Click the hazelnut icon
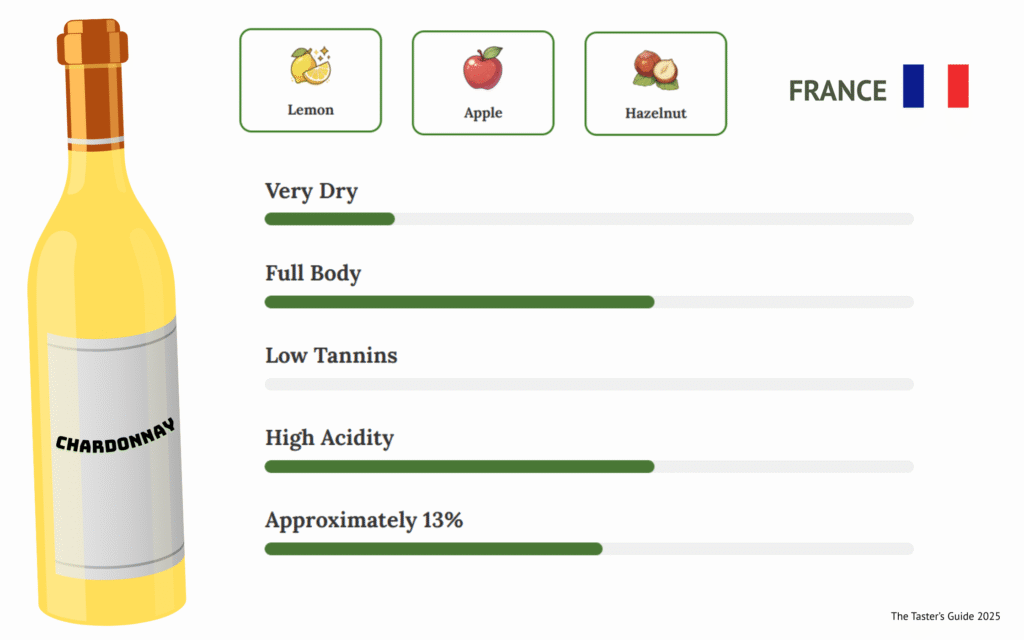The image size is (1024, 640). pos(655,70)
